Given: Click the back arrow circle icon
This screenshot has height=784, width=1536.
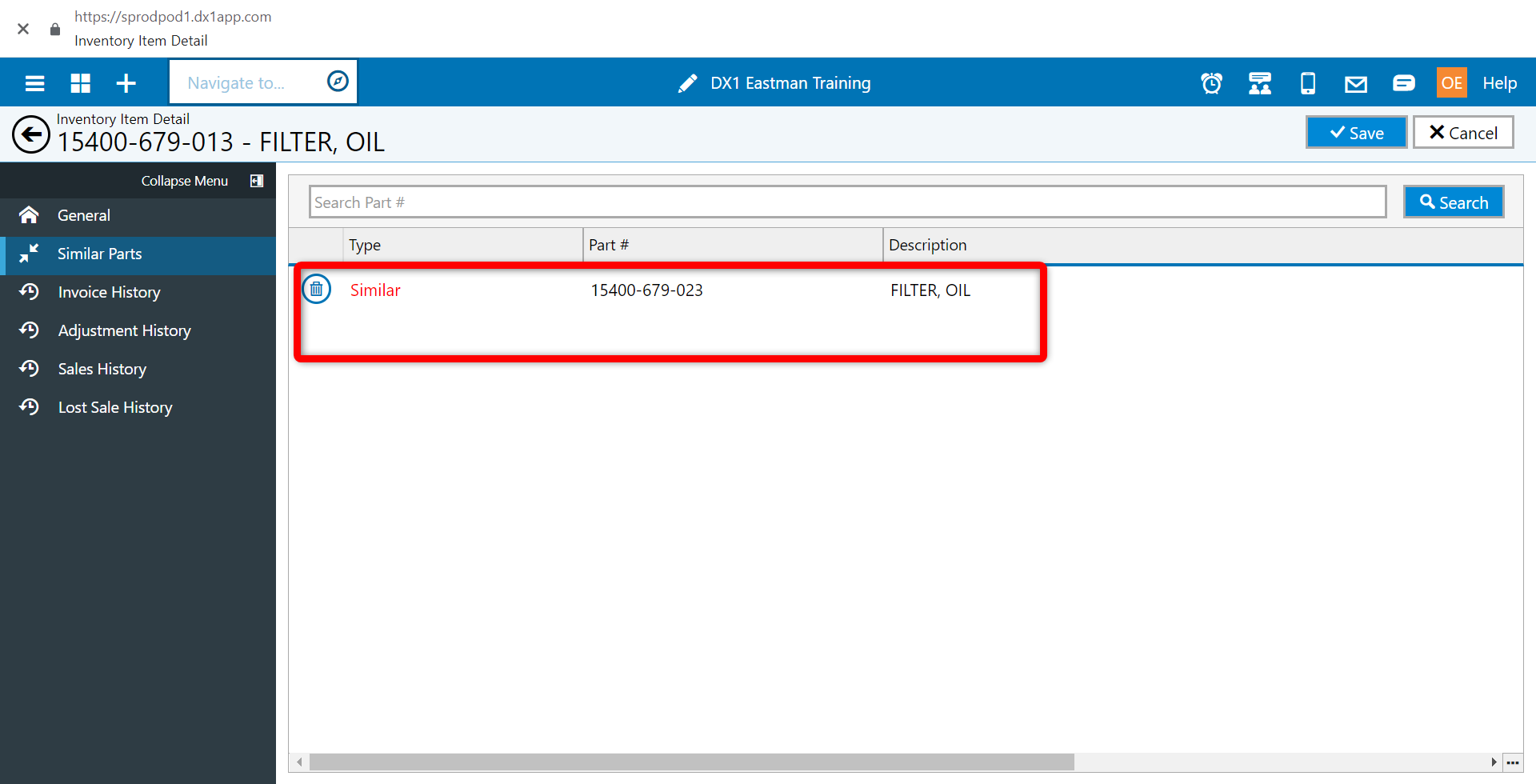Looking at the screenshot, I should click(31, 134).
